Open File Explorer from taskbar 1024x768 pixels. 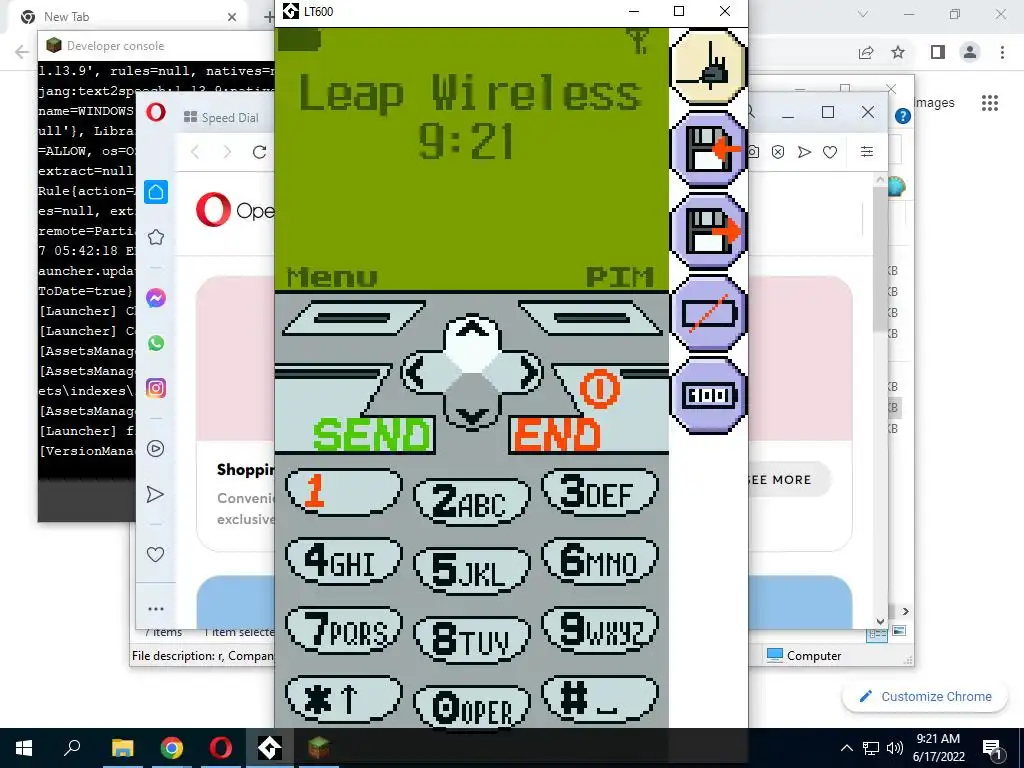pos(122,748)
